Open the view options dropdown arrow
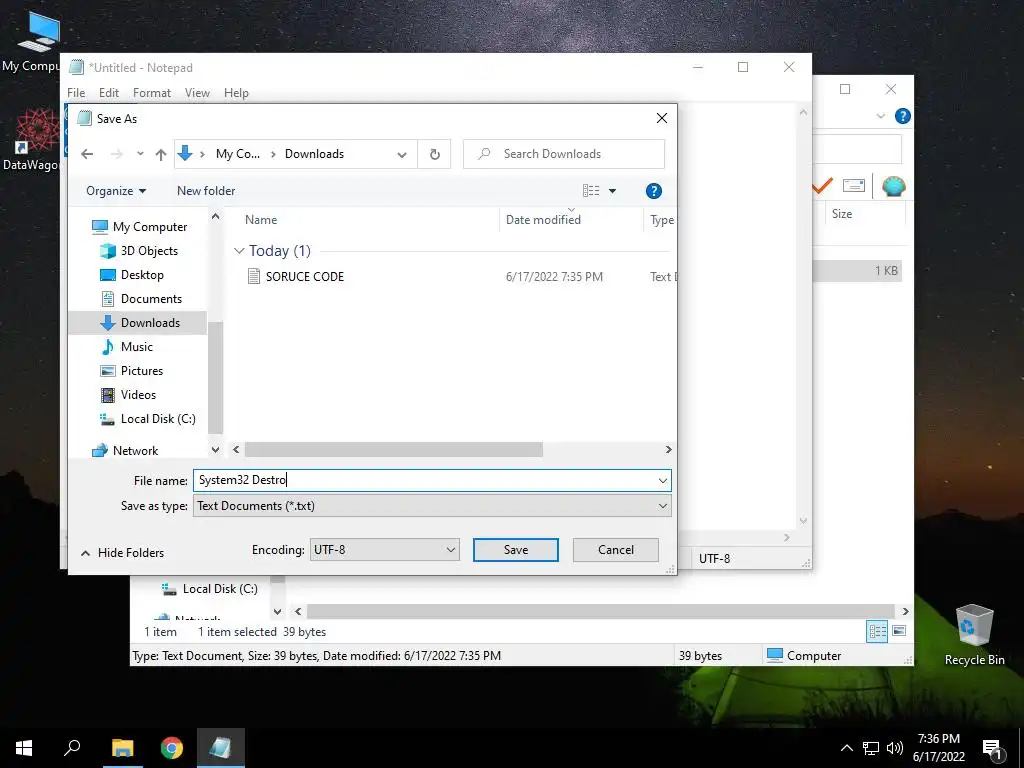The height and width of the screenshot is (768, 1024). (613, 191)
